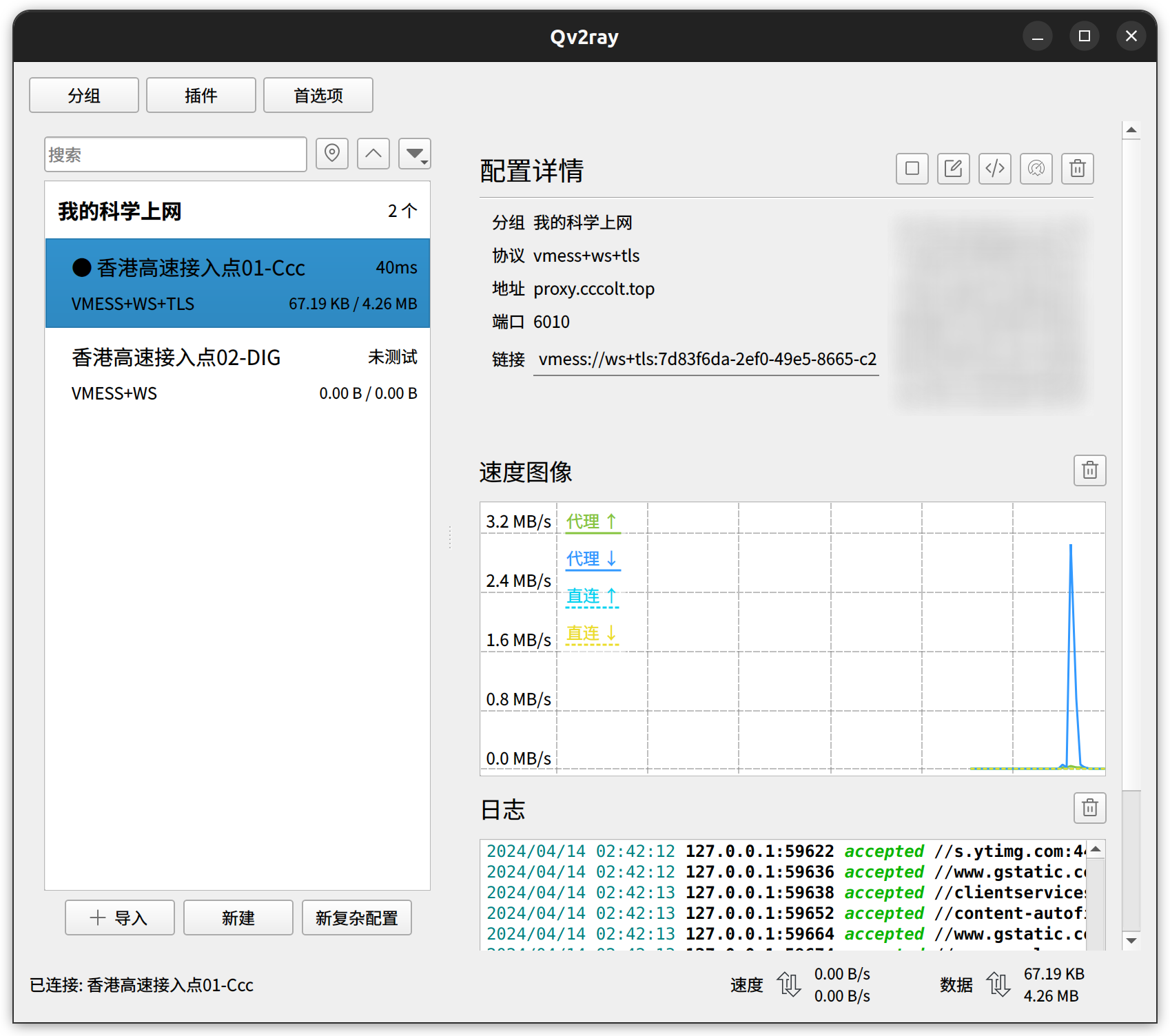The image size is (1170, 1036).
Task: Click the main panel scrollbar down arrow
Action: coord(1131,940)
